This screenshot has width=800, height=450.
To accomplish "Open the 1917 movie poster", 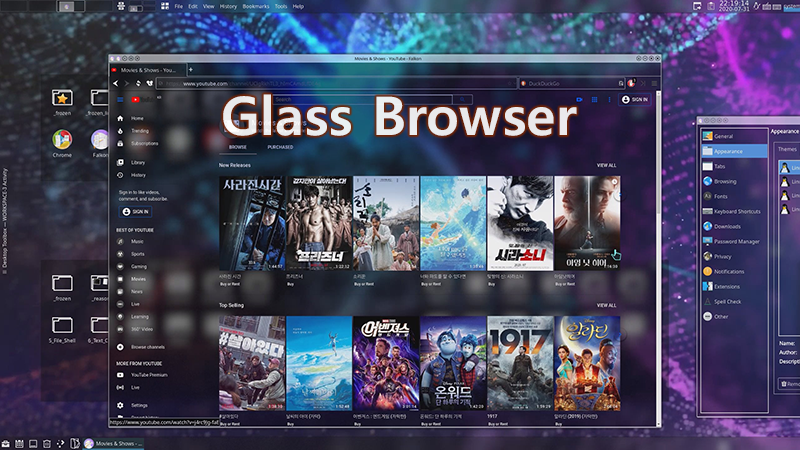I will point(520,363).
